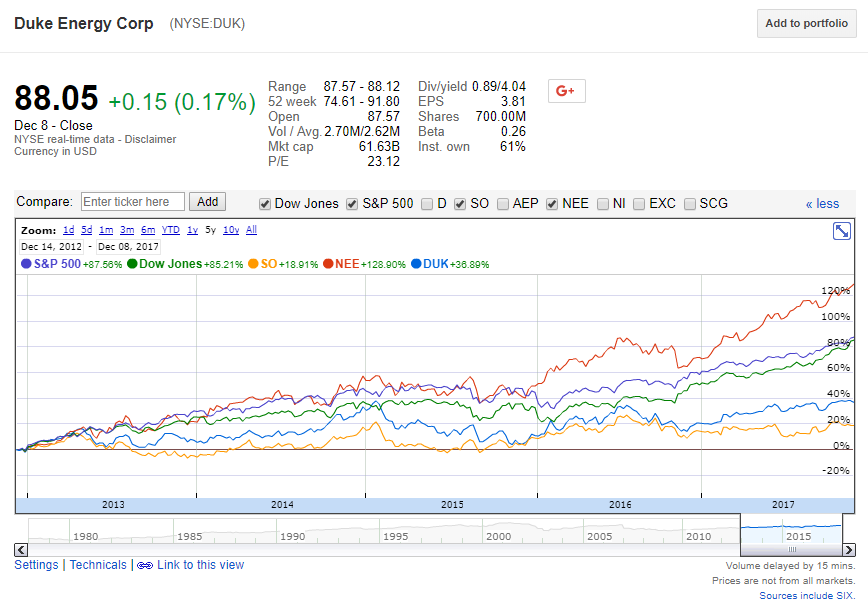Image resolution: width=868 pixels, height=612 pixels.
Task: Choose the 5y zoom option
Action: (210, 230)
